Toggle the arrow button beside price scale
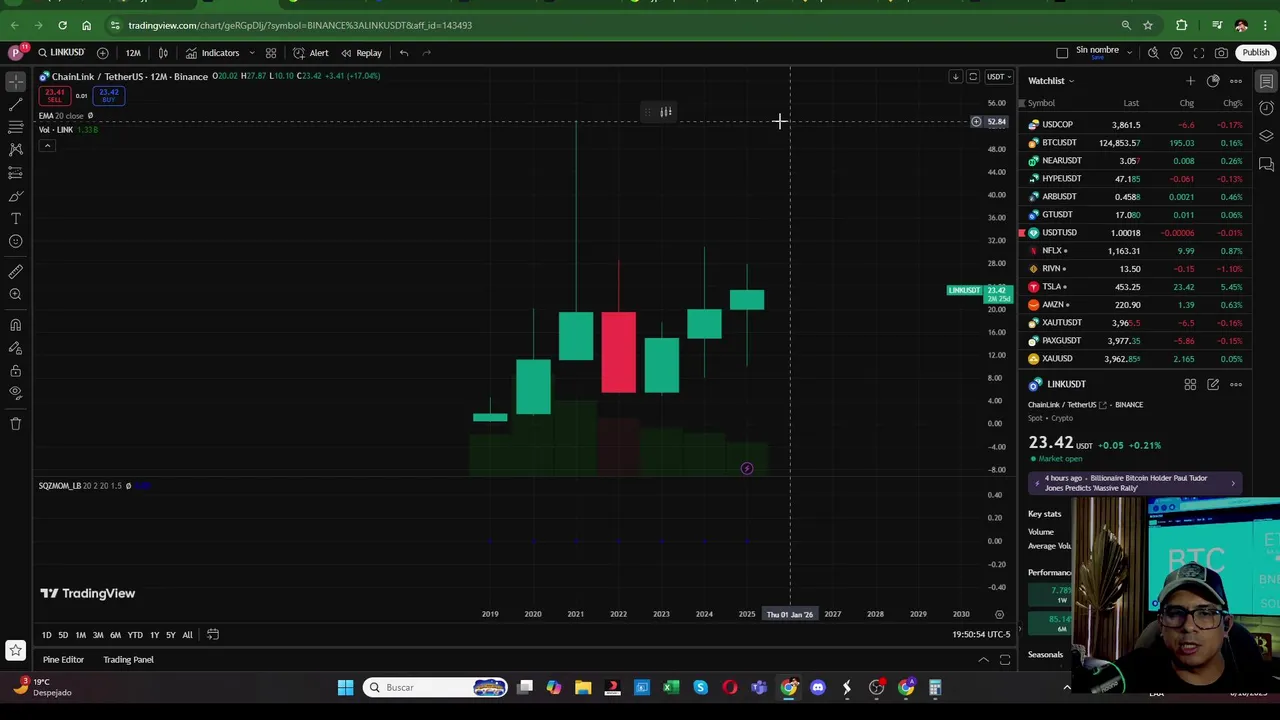1280x720 pixels. pos(955,76)
